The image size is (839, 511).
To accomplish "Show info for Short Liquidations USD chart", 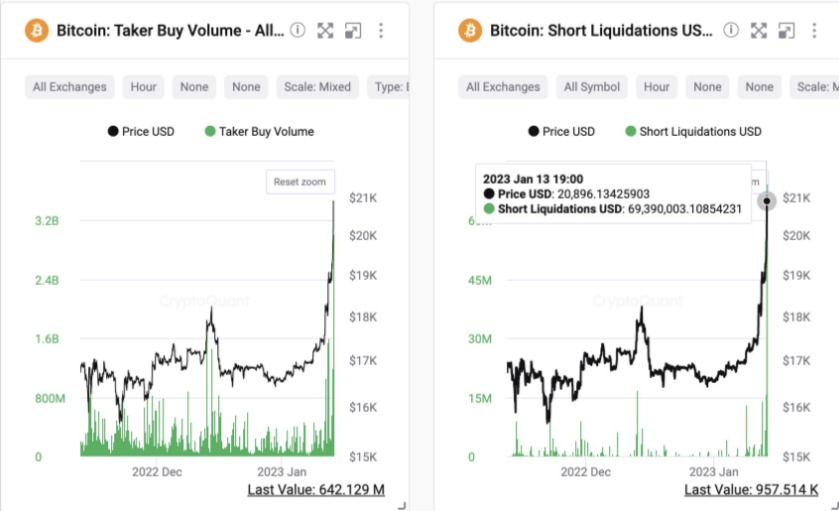I will pos(731,31).
